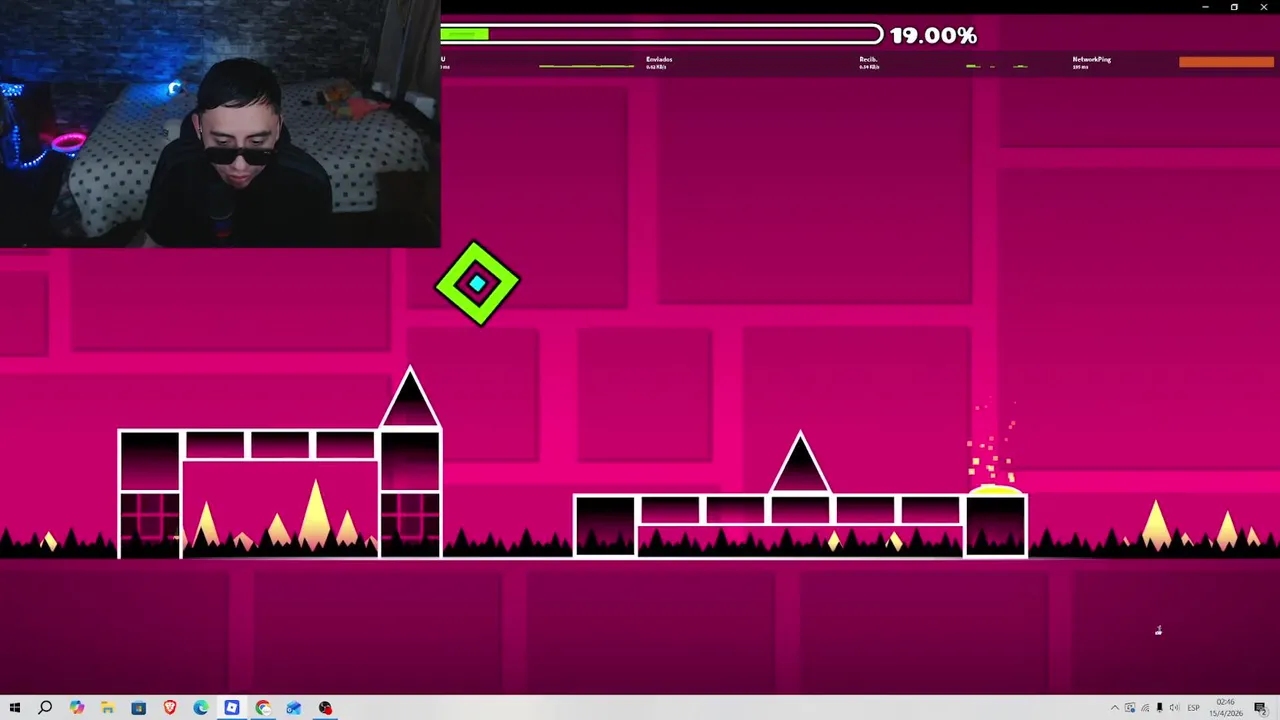Close the game window
Viewport: 1280px width, 720px height.
pyautogui.click(x=1264, y=7)
